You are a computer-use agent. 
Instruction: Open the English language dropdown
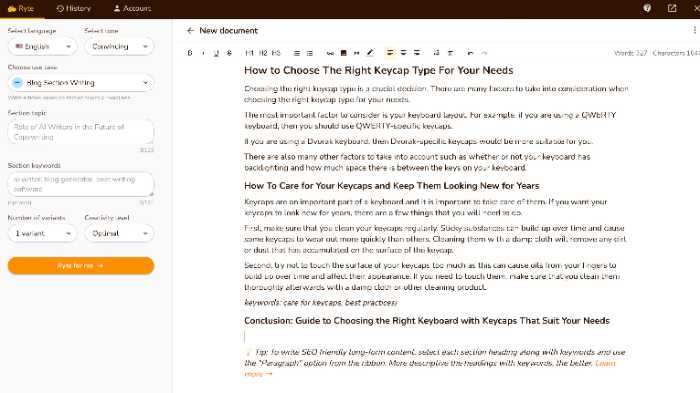(x=42, y=46)
